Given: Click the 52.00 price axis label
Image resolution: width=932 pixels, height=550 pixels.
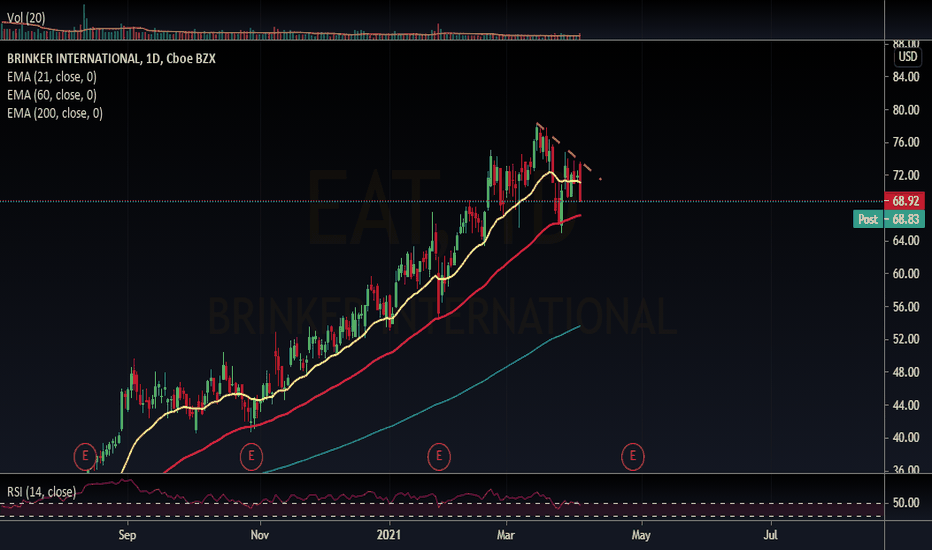Looking at the screenshot, I should (906, 339).
